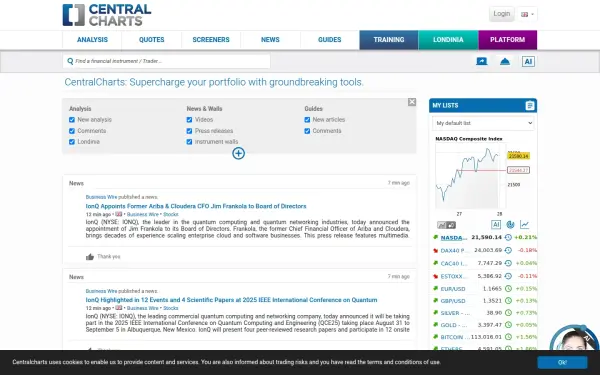600x375 pixels.
Task: Uncheck the New articles checkbox
Action: [x=307, y=120]
